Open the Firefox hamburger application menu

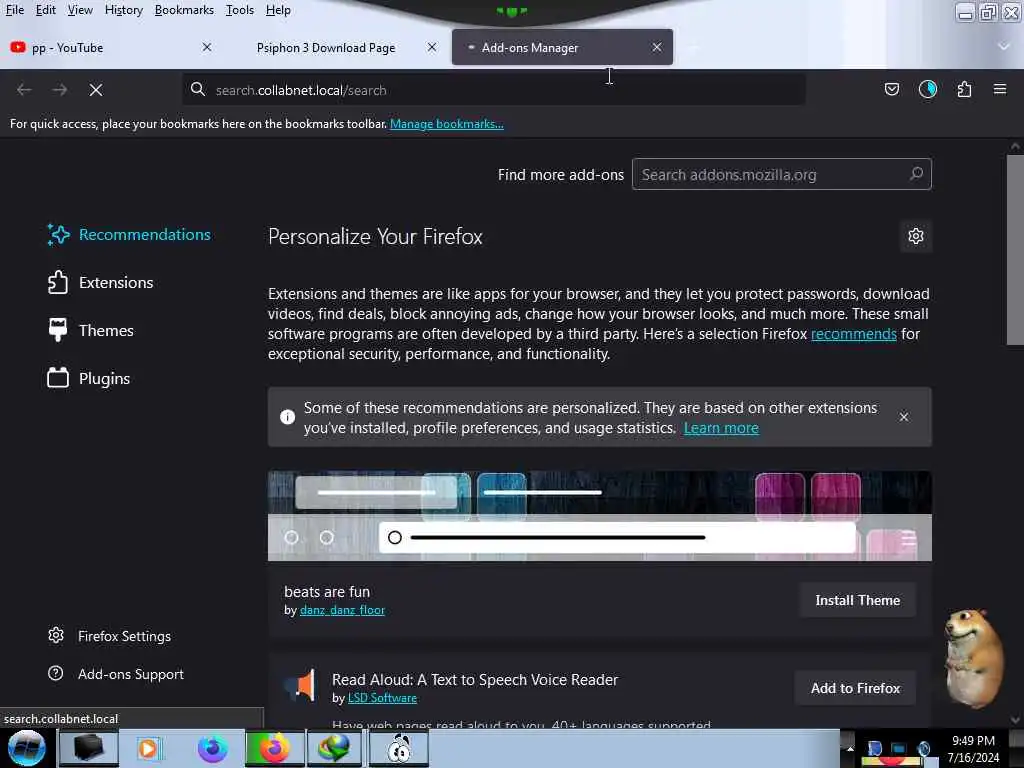(1000, 89)
